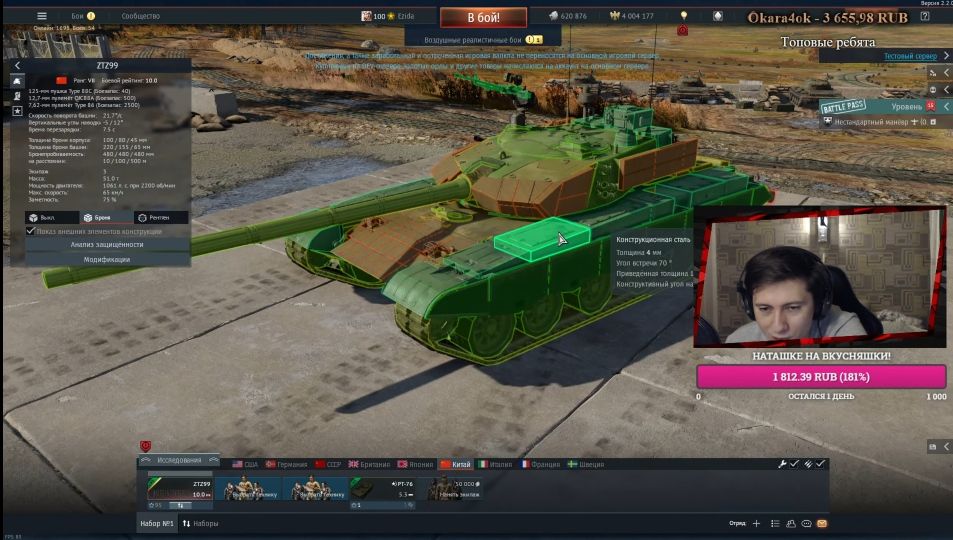Switch view mode to Рентген
Screen dimensions: 953x540
click(161, 218)
